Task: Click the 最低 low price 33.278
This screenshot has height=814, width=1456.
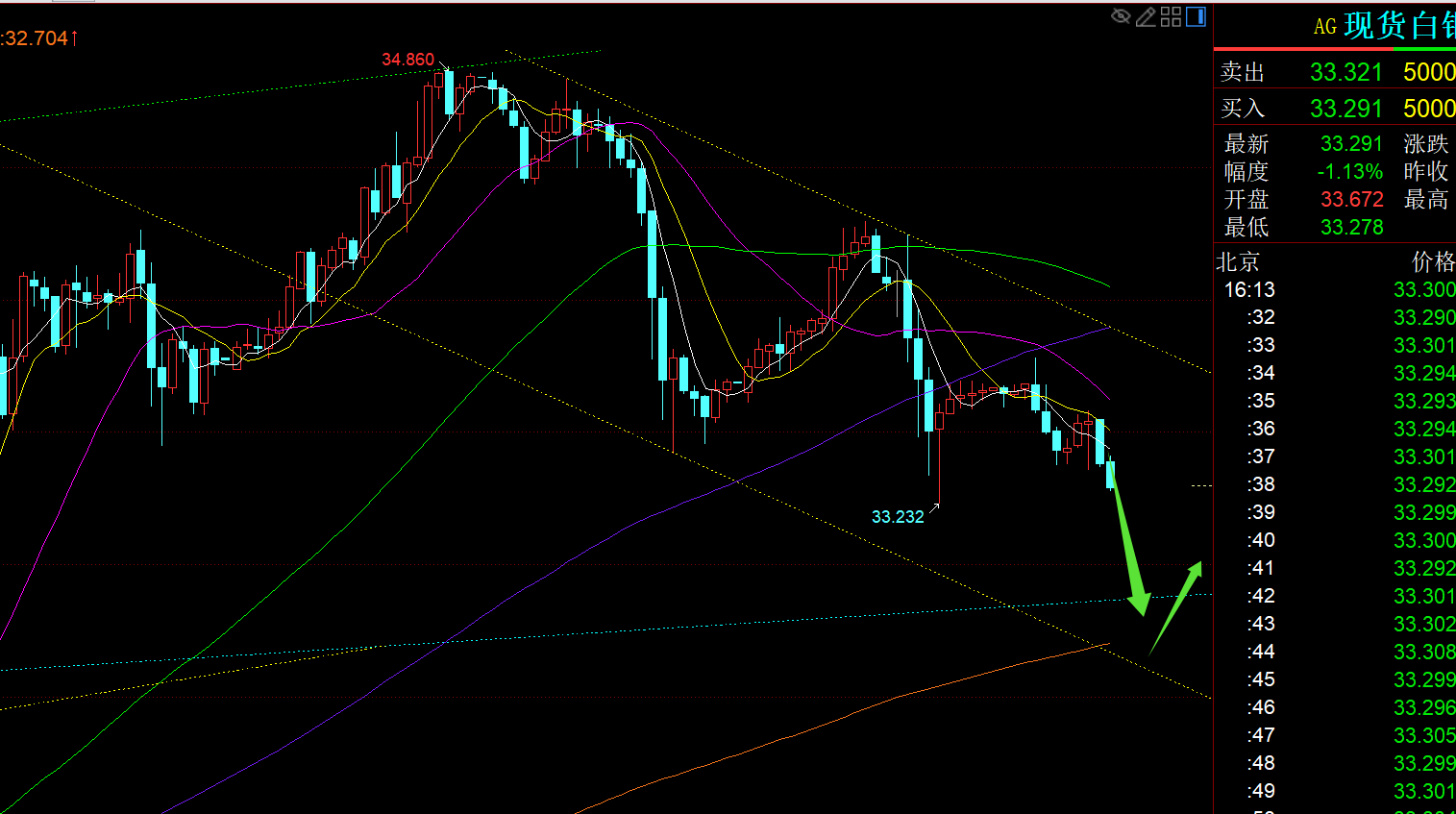Action: pyautogui.click(x=1351, y=228)
